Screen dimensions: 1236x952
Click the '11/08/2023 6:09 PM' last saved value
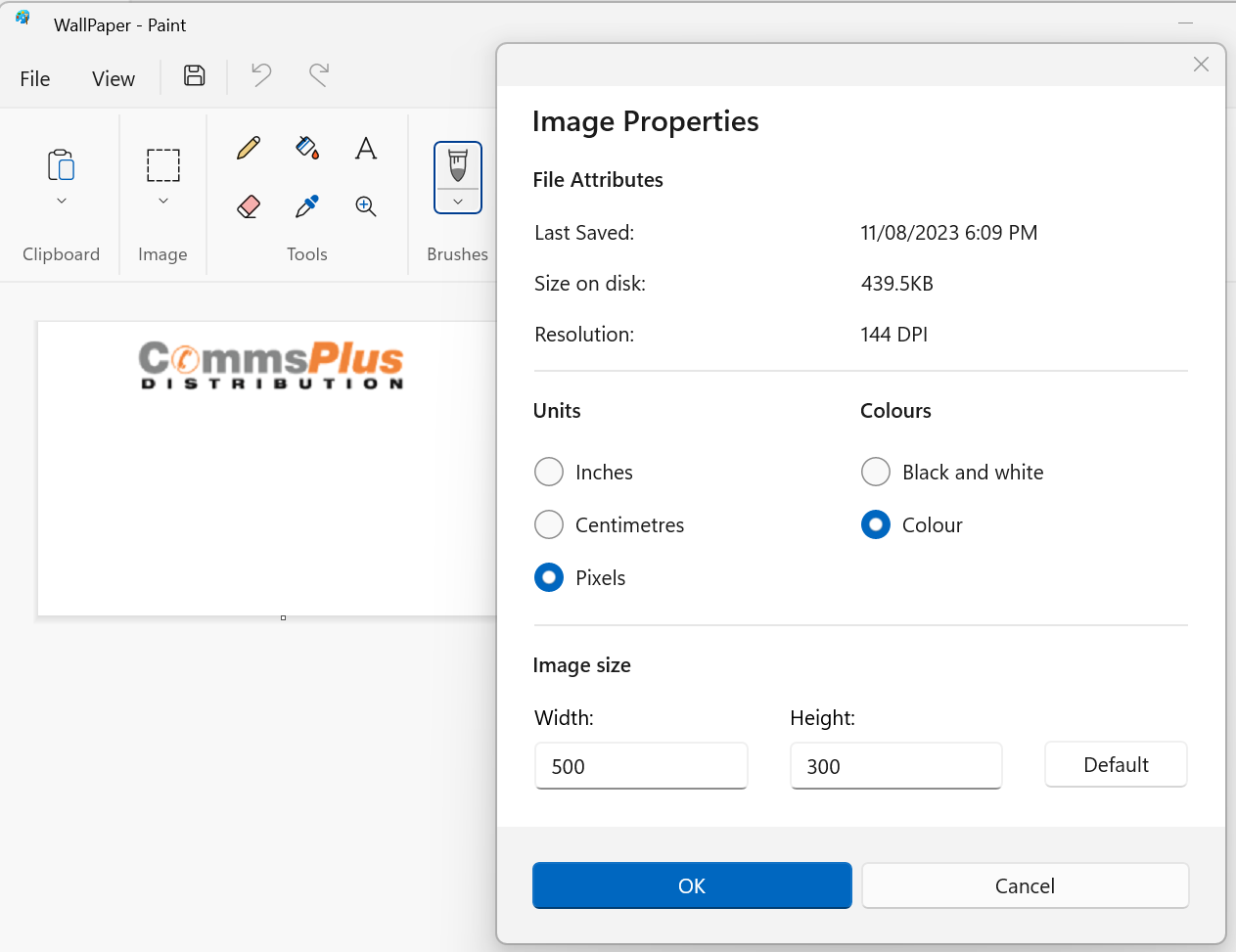point(948,233)
